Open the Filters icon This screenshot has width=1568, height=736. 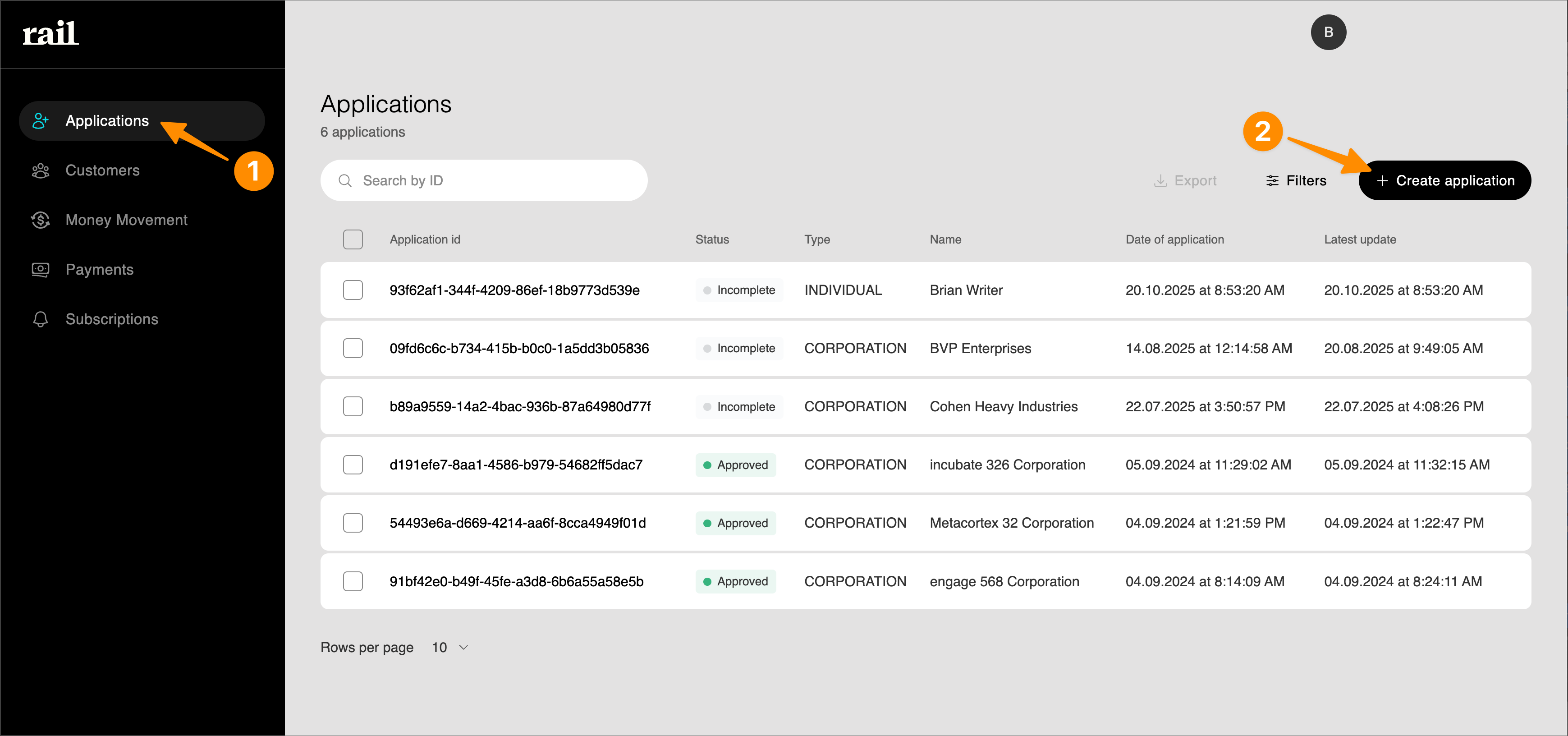click(1273, 180)
